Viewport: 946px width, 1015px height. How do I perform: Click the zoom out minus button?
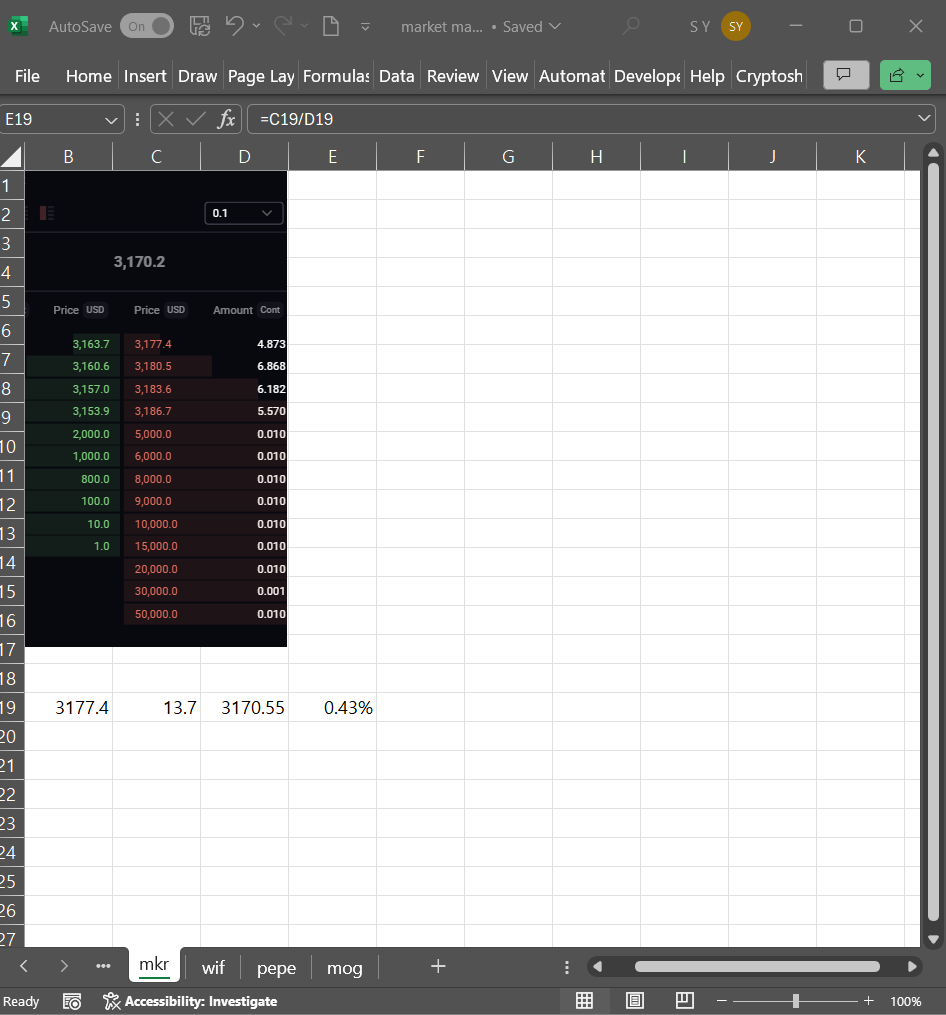721,1001
